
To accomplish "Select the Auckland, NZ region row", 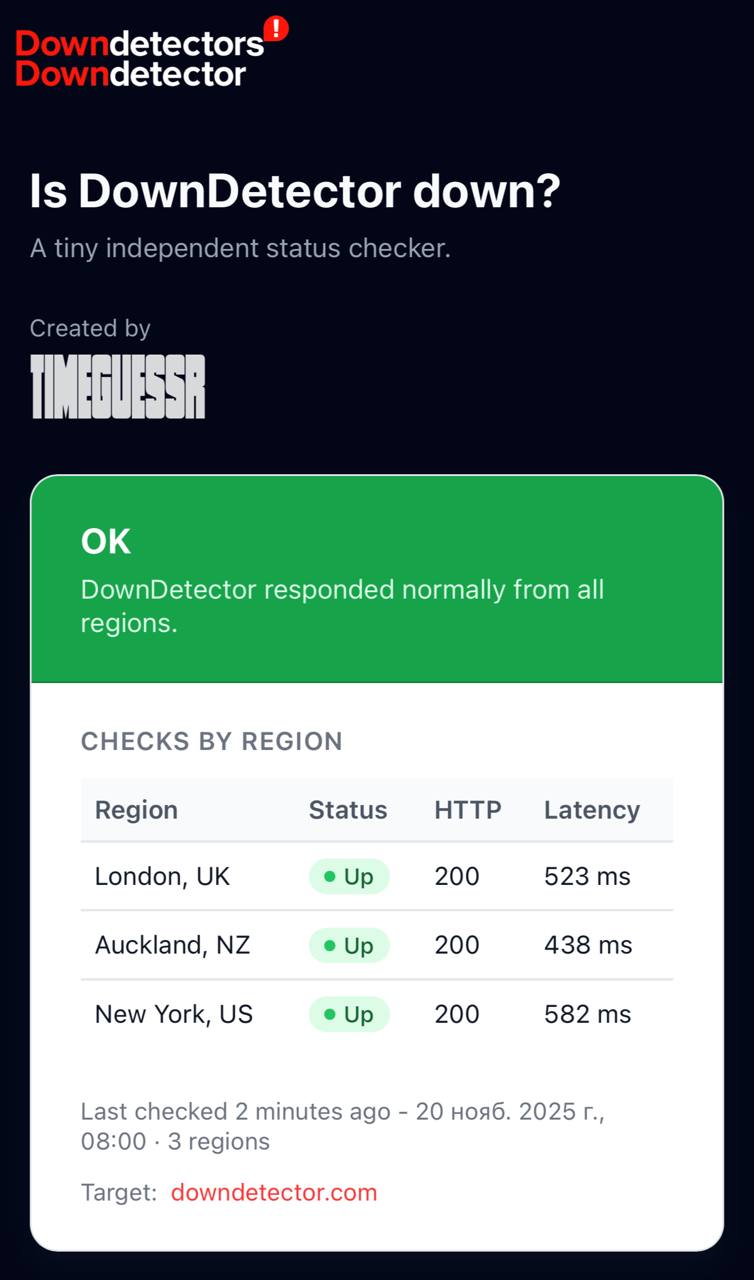I will coord(172,945).
